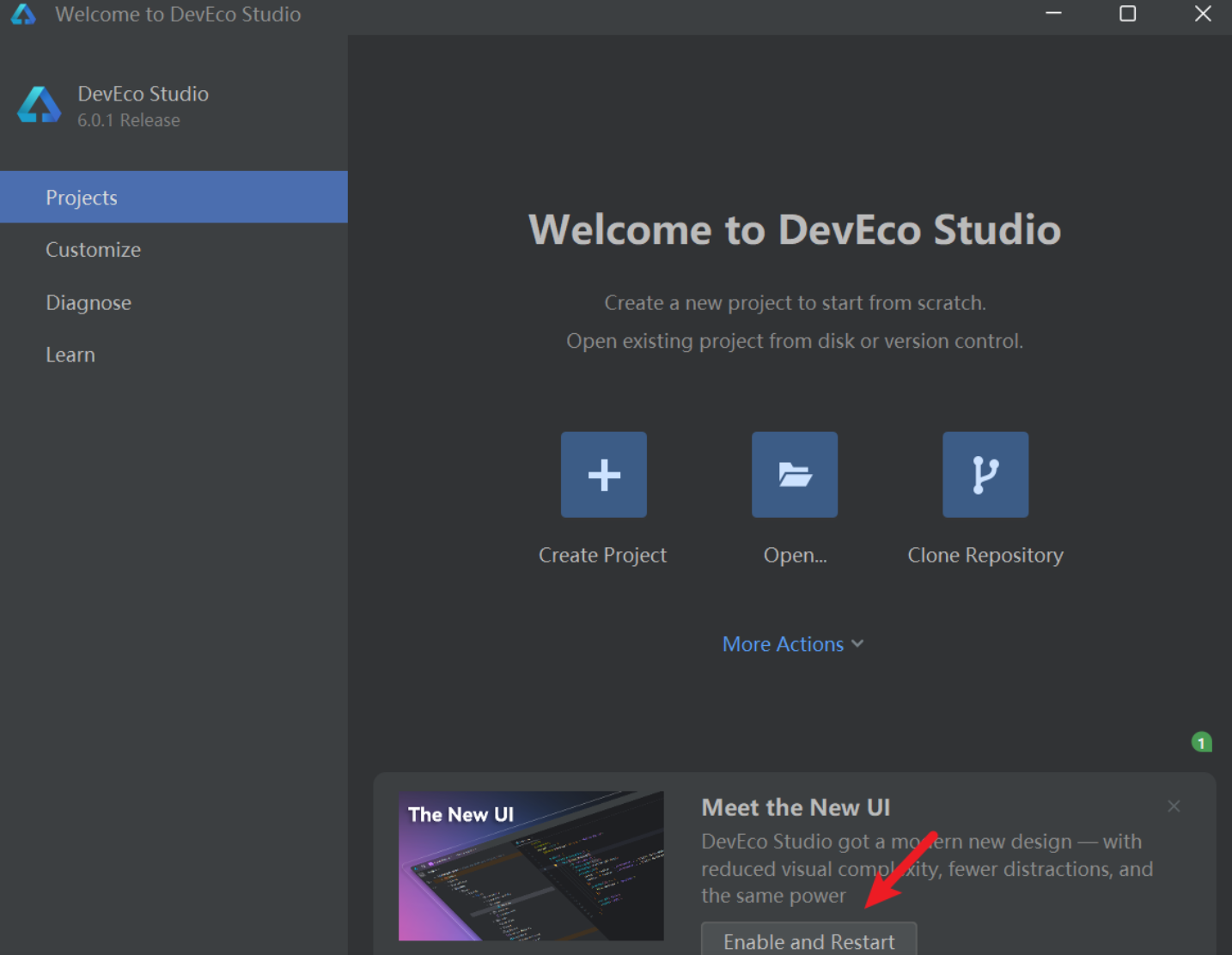Dismiss the Meet the New UI banner
This screenshot has width=1232, height=955.
(1174, 806)
